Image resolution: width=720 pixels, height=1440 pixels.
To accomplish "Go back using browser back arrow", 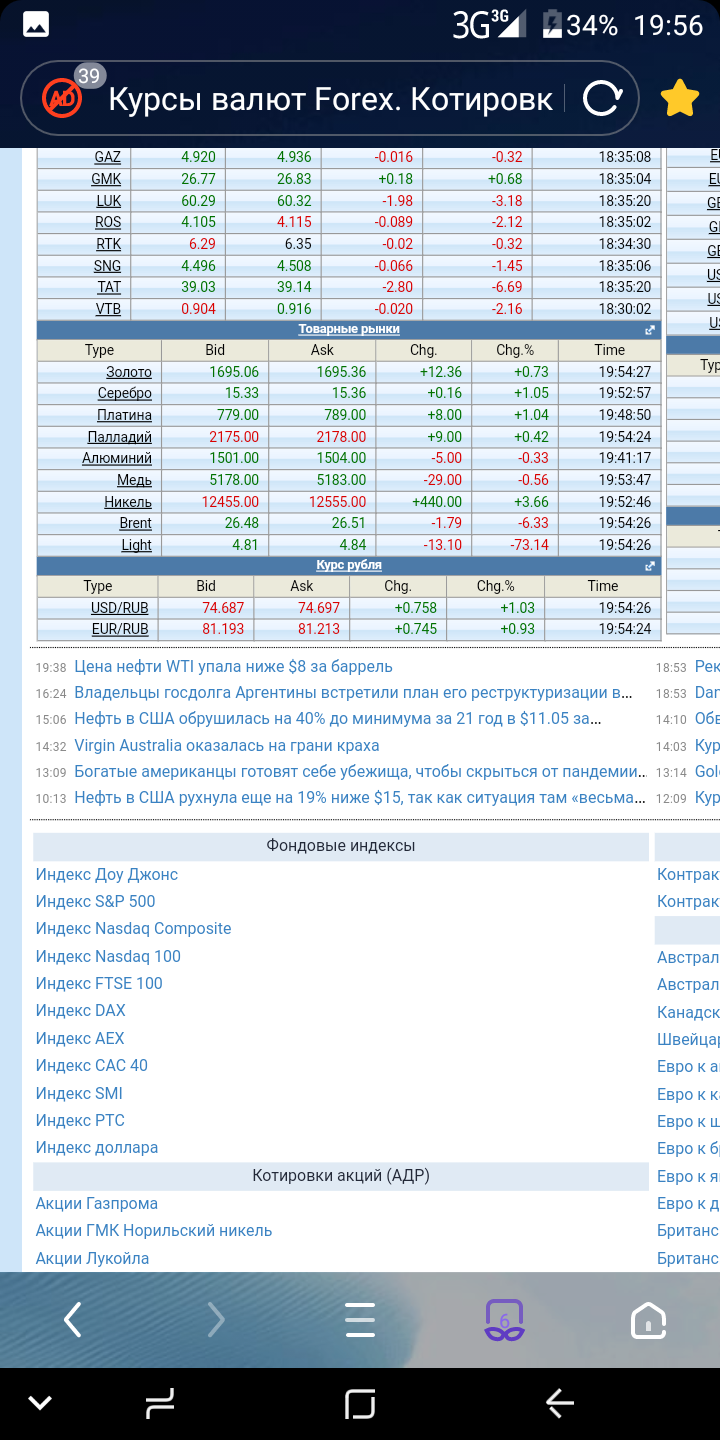I will point(72,1320).
